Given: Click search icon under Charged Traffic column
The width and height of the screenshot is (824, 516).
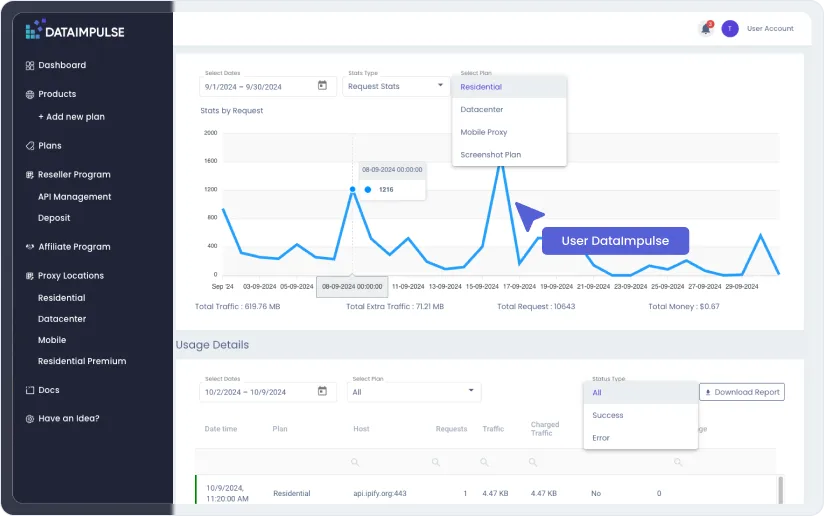Looking at the screenshot, I should [532, 462].
